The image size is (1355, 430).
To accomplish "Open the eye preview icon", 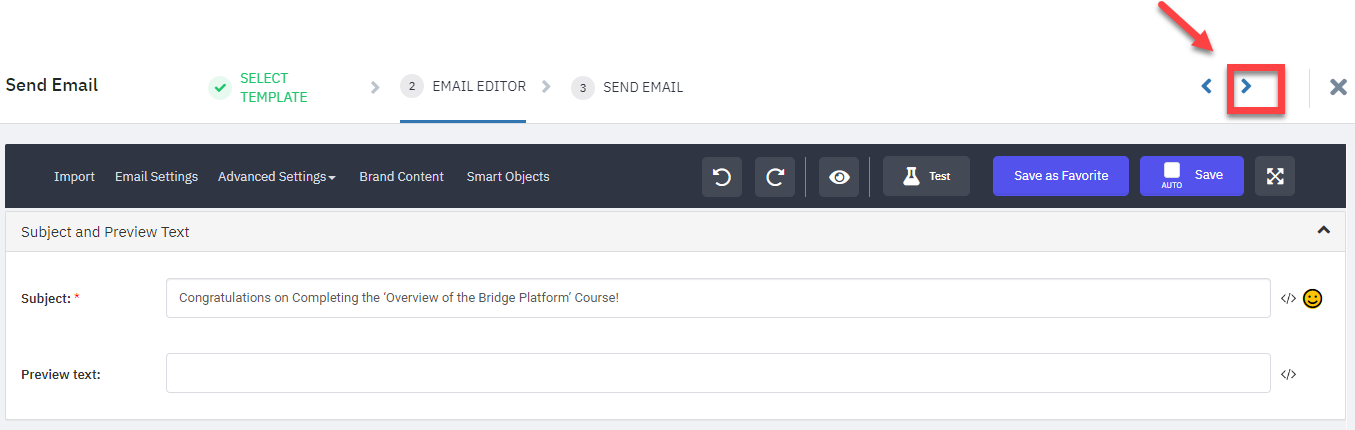I will (839, 176).
